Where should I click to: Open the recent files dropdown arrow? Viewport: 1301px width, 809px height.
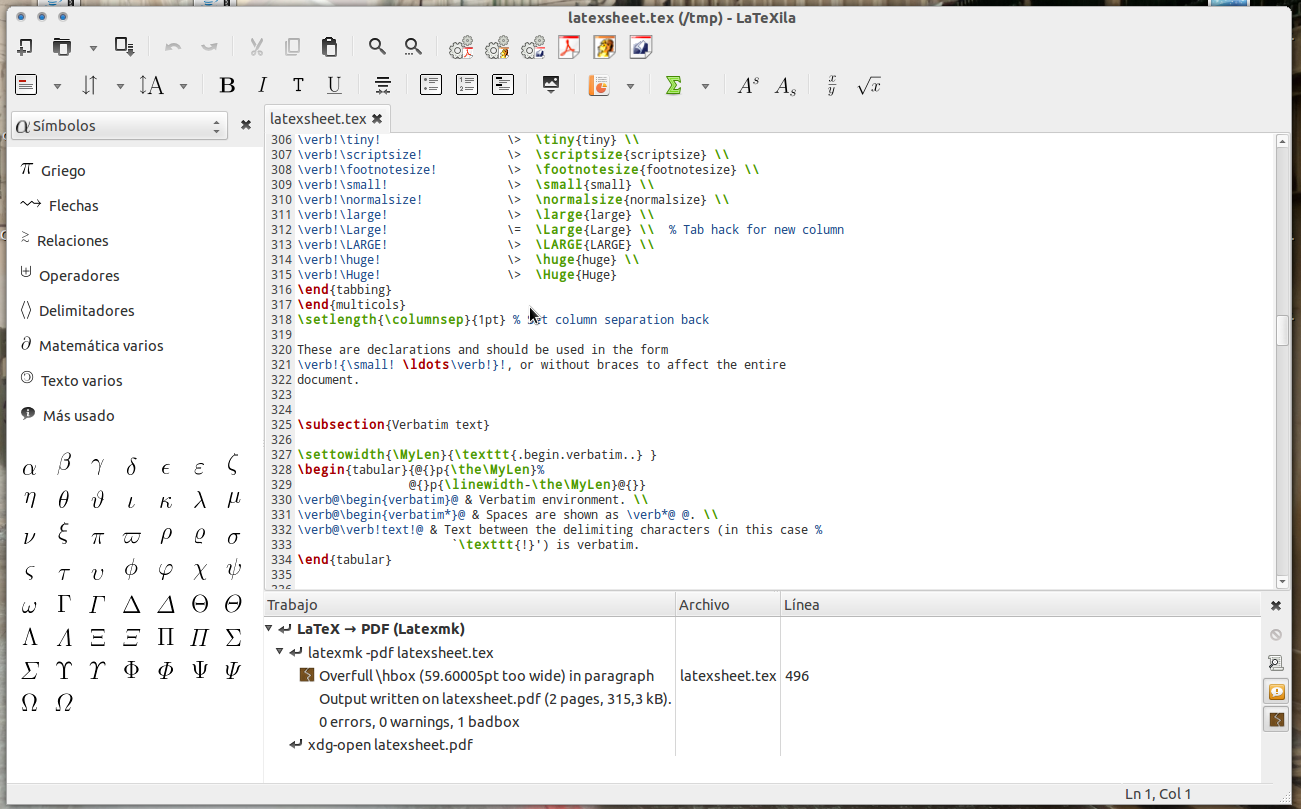[93, 47]
